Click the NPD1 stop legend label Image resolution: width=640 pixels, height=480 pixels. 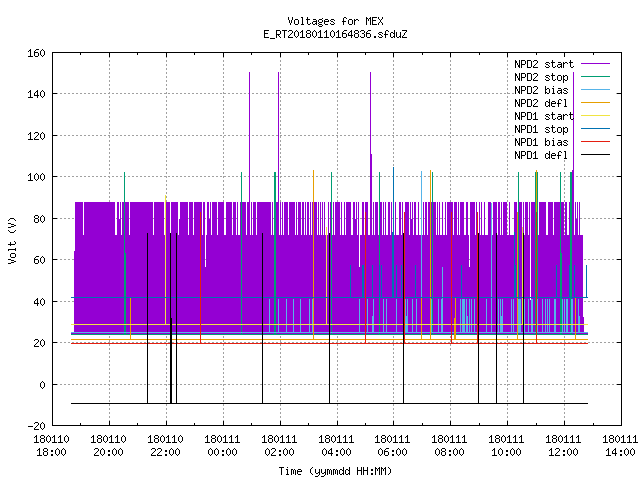coord(541,129)
